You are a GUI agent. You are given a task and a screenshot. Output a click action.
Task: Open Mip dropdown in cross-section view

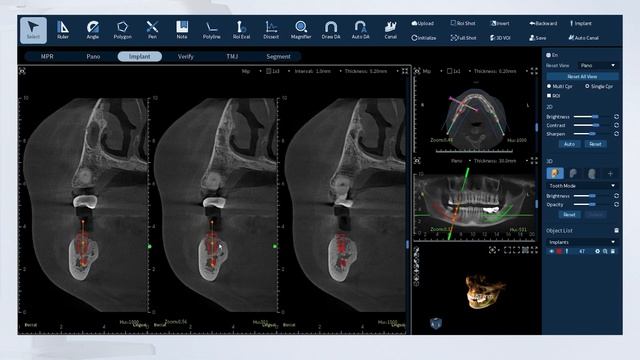(x=251, y=71)
